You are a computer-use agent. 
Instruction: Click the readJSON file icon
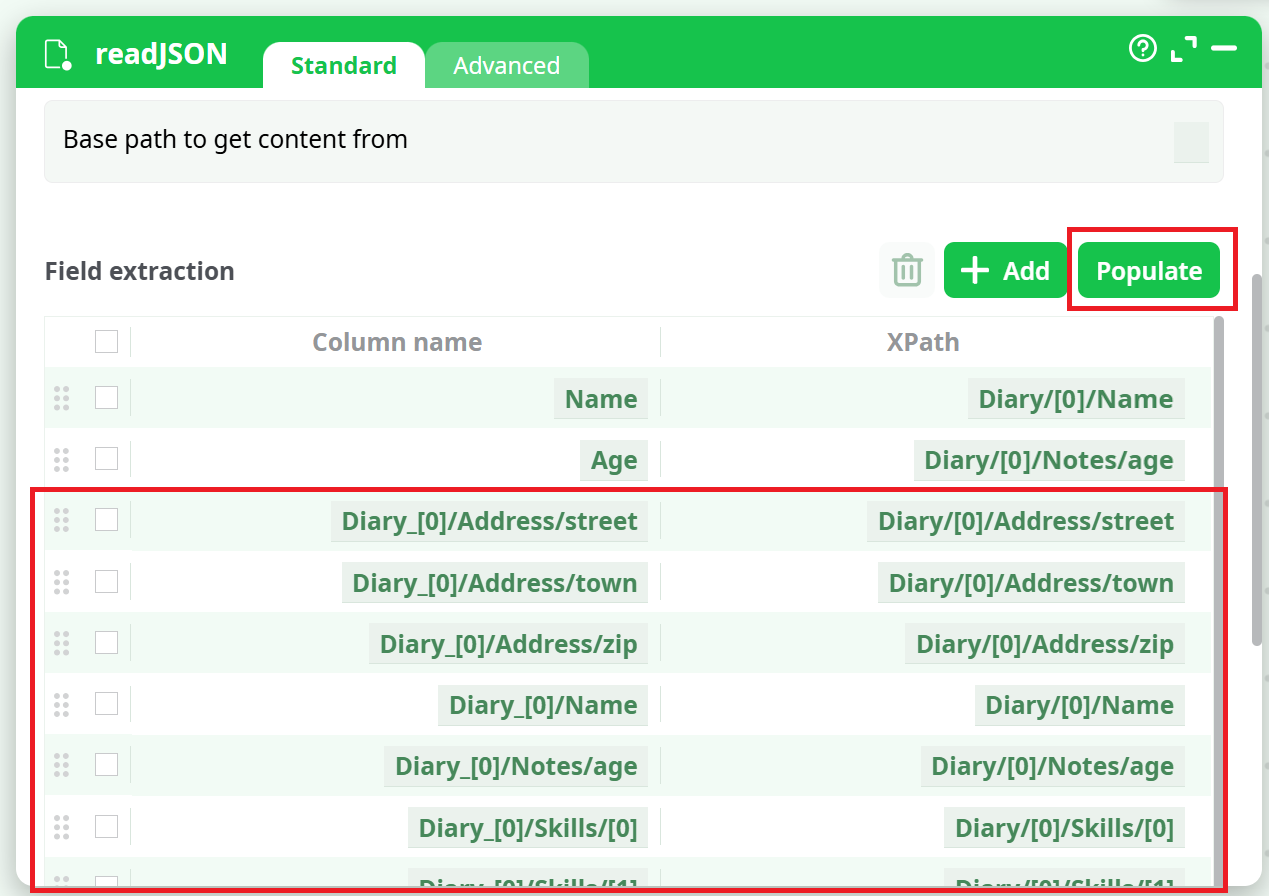coord(59,54)
